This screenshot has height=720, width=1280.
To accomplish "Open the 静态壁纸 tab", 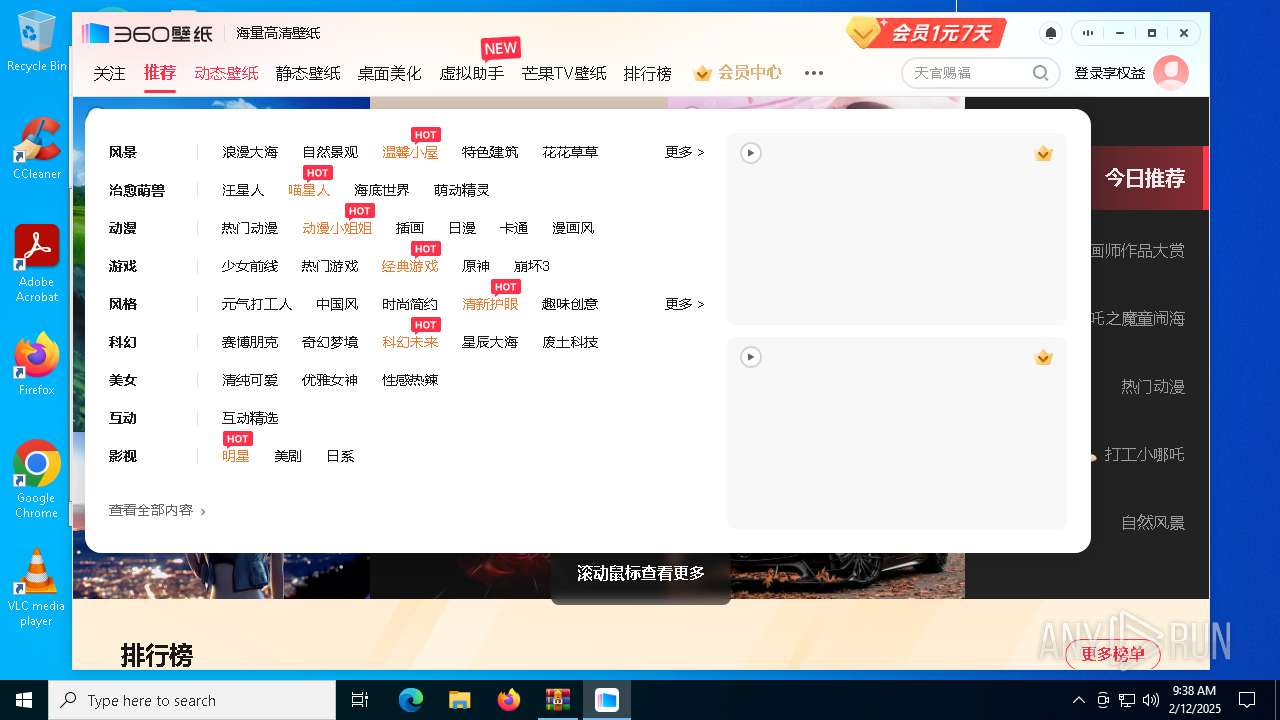I will (308, 73).
